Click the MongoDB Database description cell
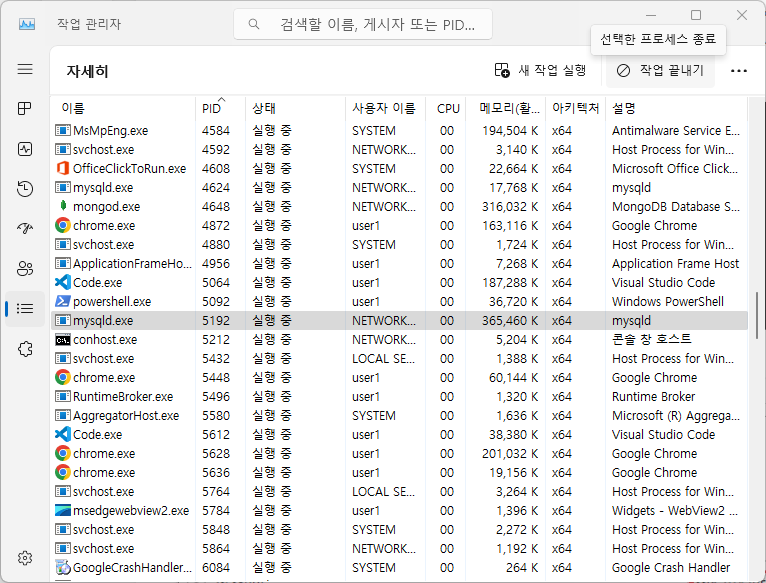Screen dimensions: 766x583 click(676, 207)
